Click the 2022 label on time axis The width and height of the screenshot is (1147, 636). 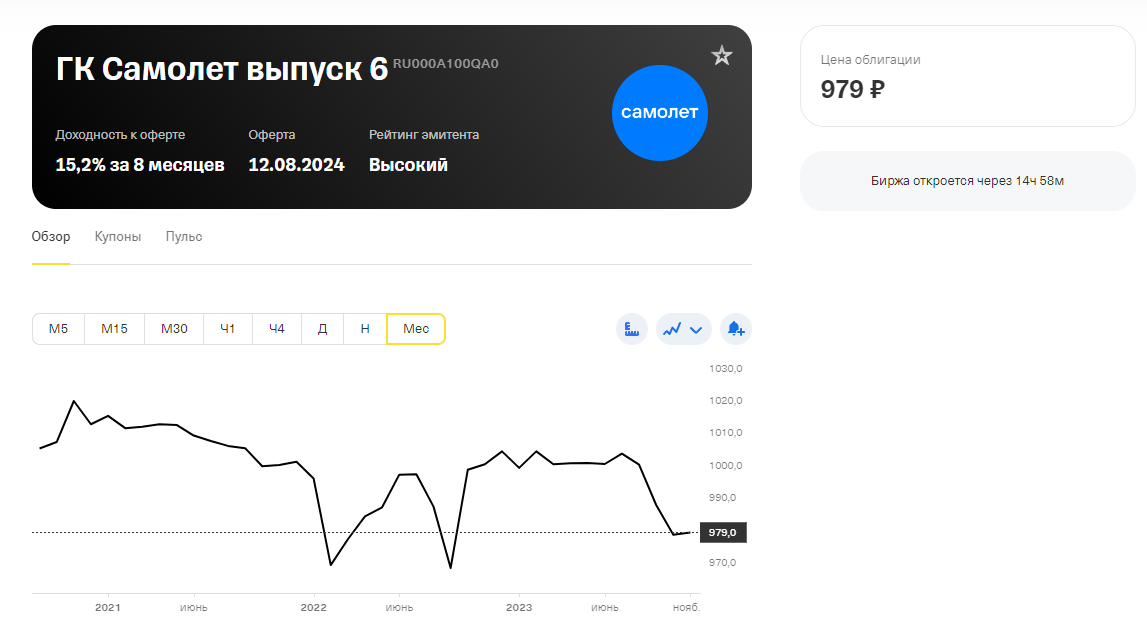[x=313, y=607]
